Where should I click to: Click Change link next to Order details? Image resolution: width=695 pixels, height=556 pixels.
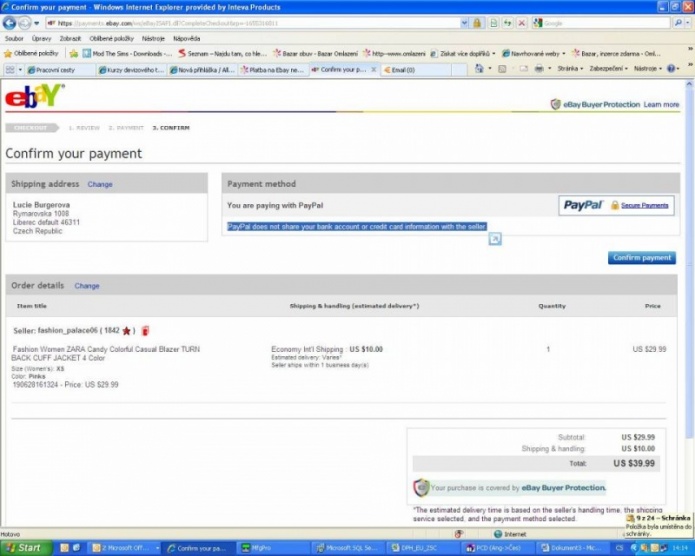87,285
